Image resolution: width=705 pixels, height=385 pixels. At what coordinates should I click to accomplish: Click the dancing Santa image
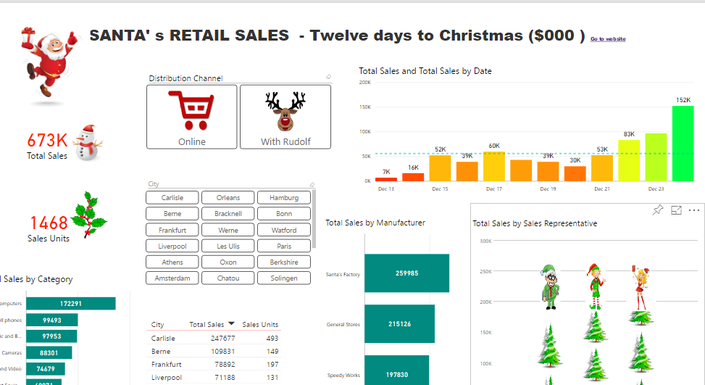pyautogui.click(x=49, y=62)
